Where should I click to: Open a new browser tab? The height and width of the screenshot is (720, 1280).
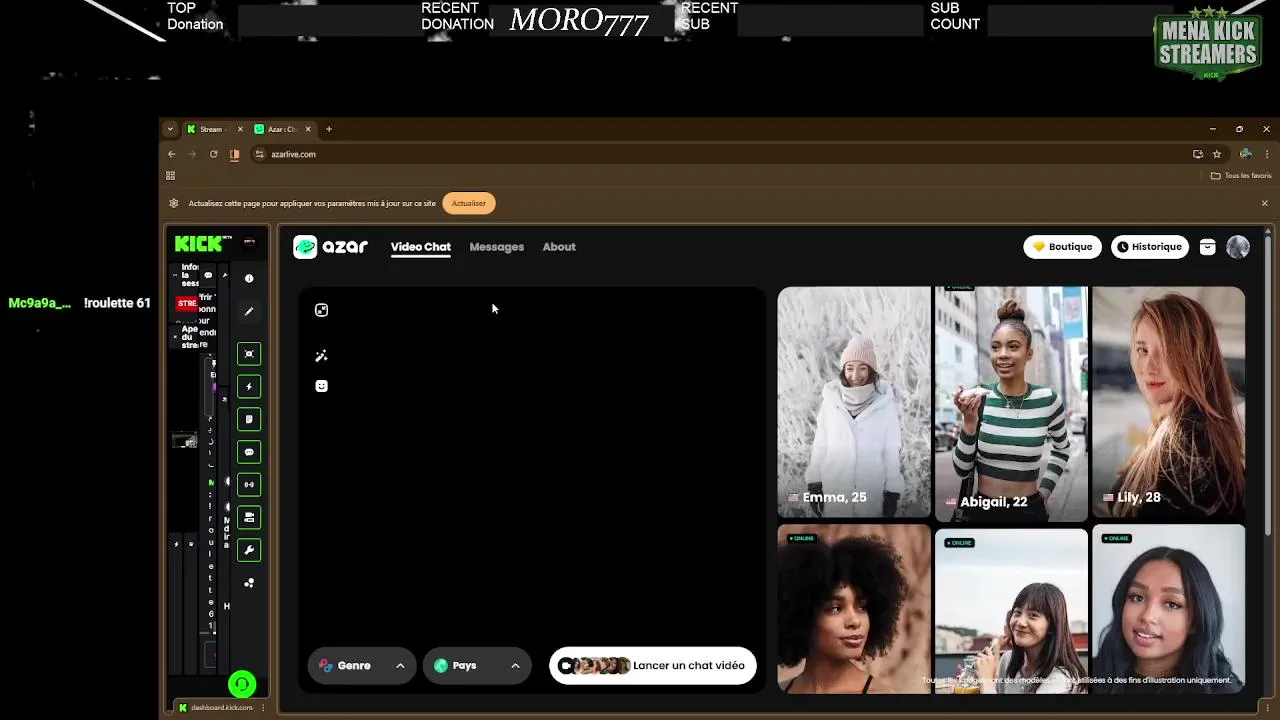(329, 129)
